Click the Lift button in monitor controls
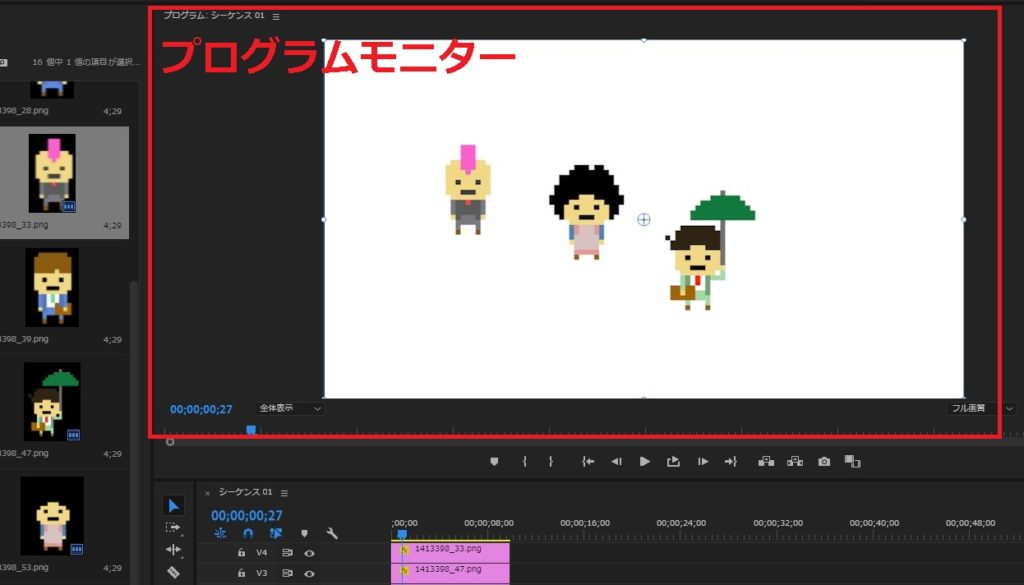Viewport: 1024px width, 585px height. click(767, 462)
